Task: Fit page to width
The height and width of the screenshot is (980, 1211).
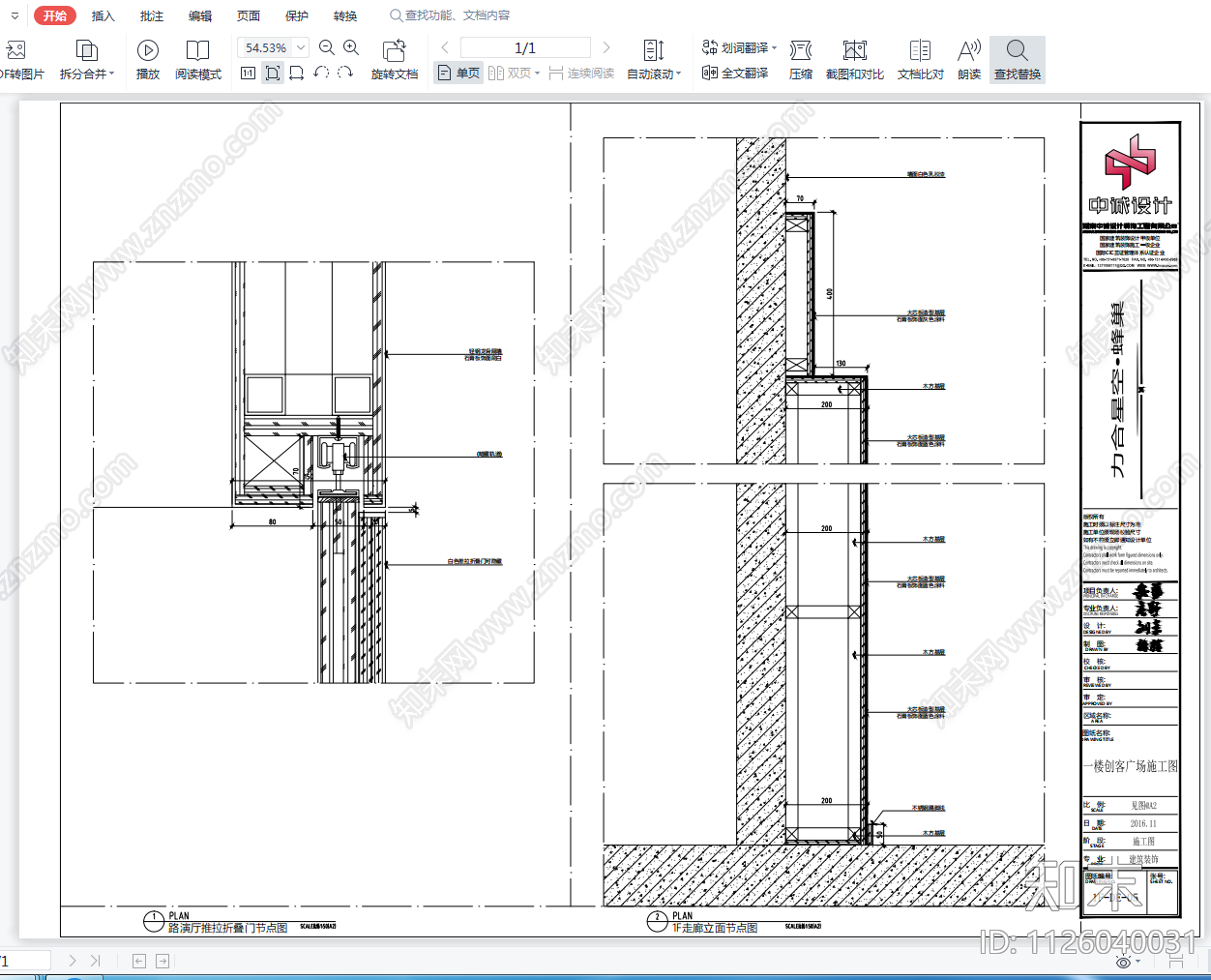Action: [297, 74]
